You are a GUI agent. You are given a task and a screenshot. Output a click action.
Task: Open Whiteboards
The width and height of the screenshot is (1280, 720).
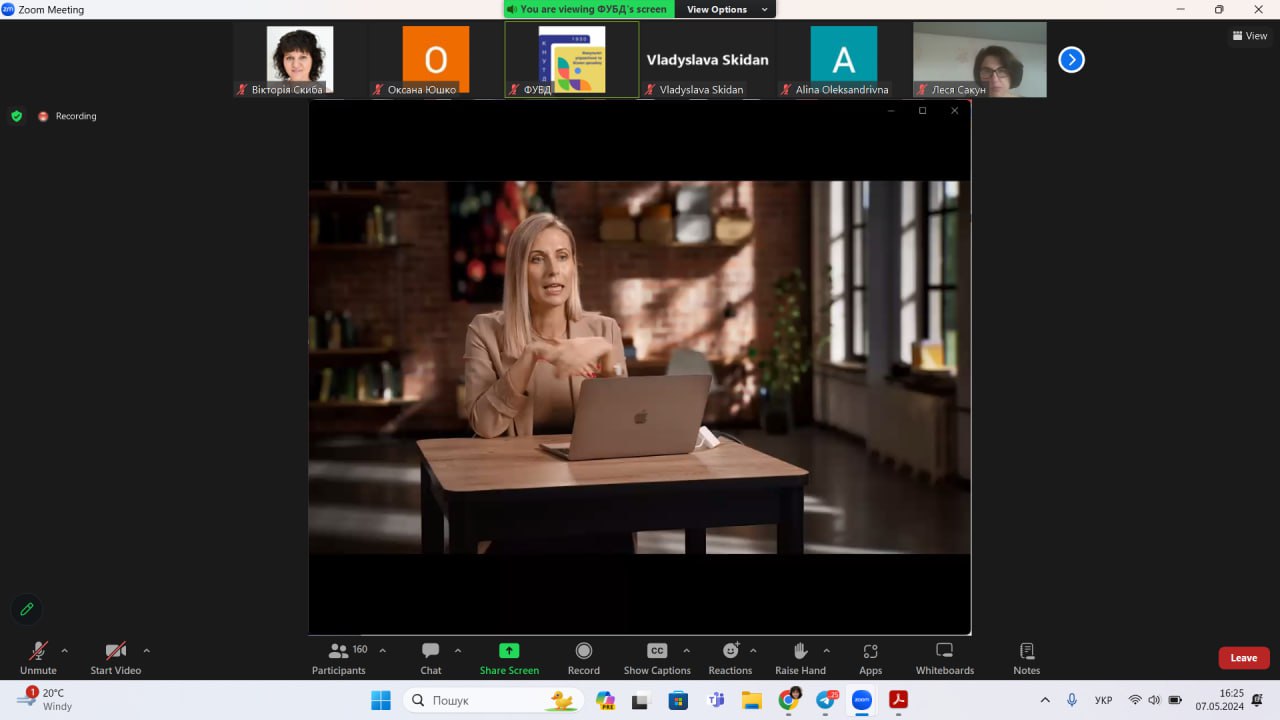[945, 659]
